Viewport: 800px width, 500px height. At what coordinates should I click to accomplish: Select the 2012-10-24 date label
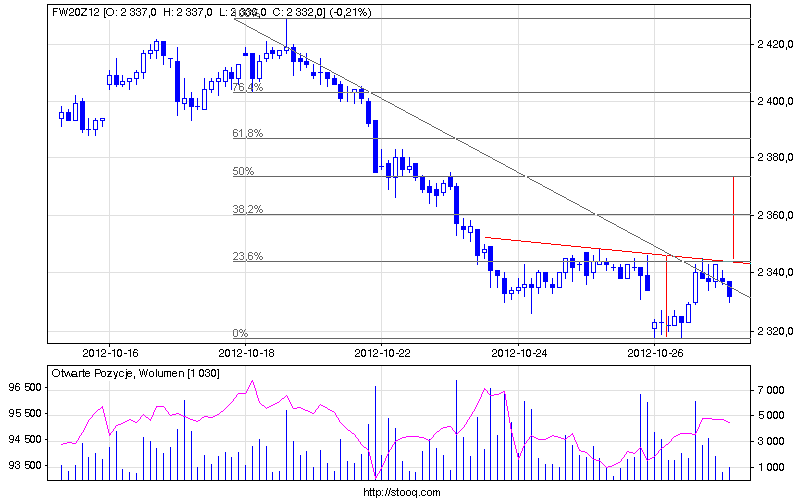pos(519,353)
